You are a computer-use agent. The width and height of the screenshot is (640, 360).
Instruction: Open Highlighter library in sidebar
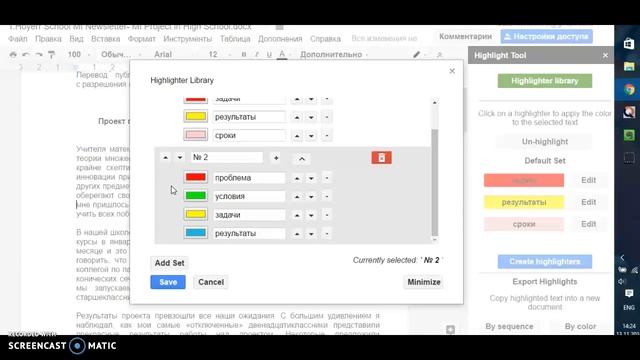tap(544, 81)
